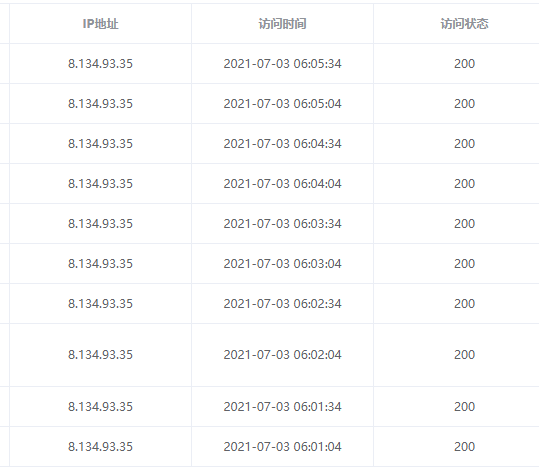This screenshot has height=468, width=539.
Task: Click the 访问状态 column header
Action: click(464, 24)
